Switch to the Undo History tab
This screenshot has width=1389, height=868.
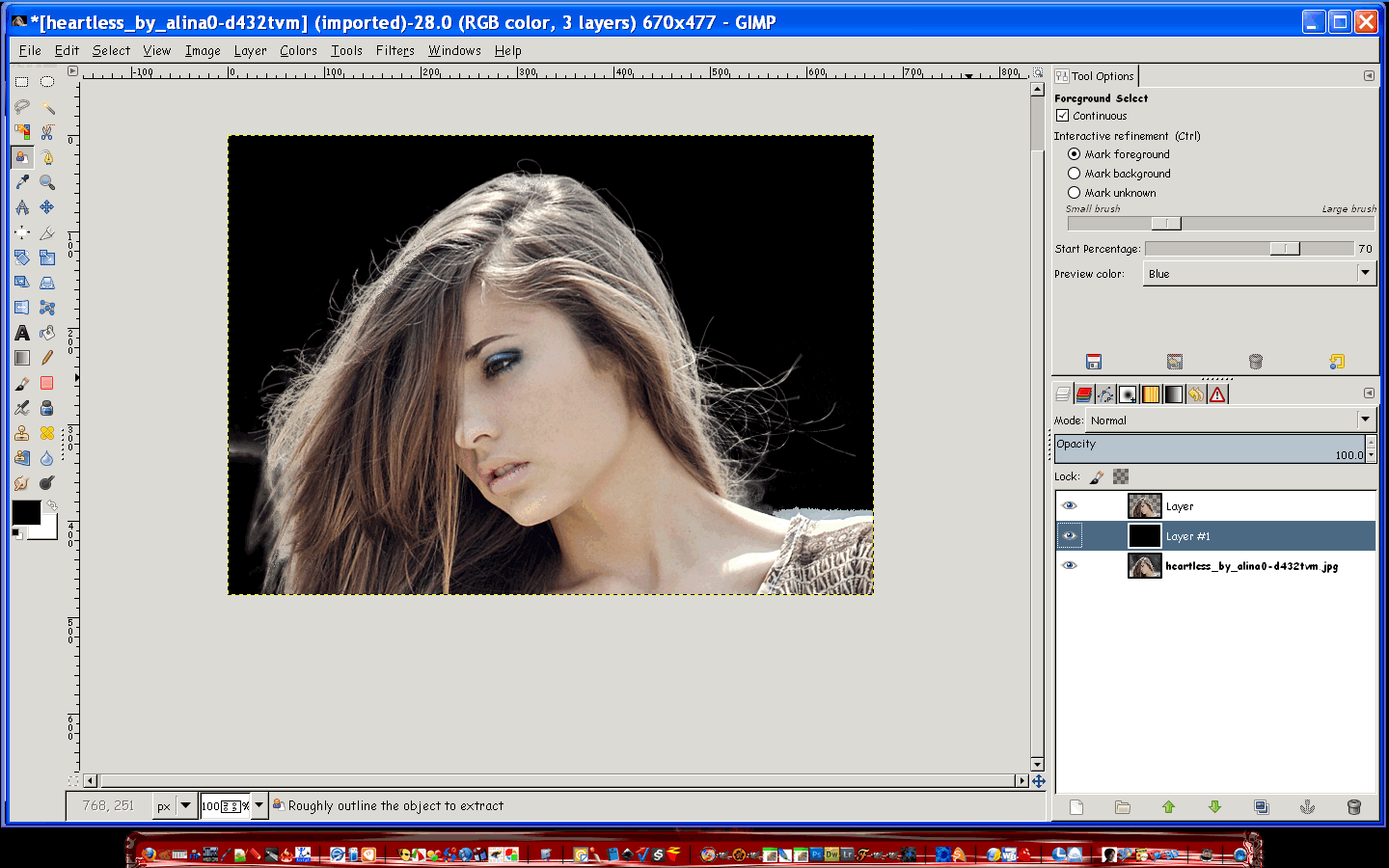[x=1196, y=393]
